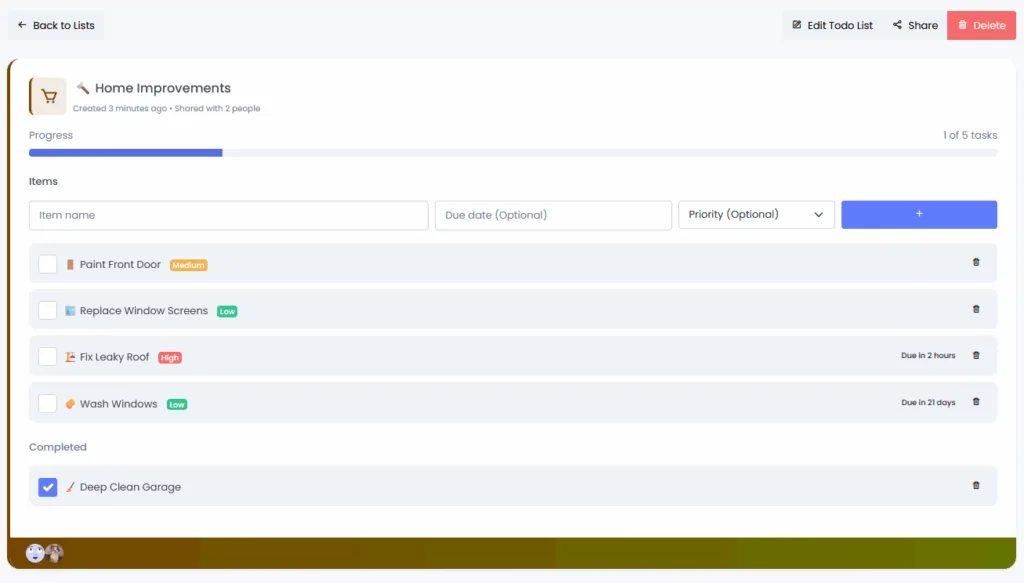Delete the Wash Windows item
1024x583 pixels.
976,402
